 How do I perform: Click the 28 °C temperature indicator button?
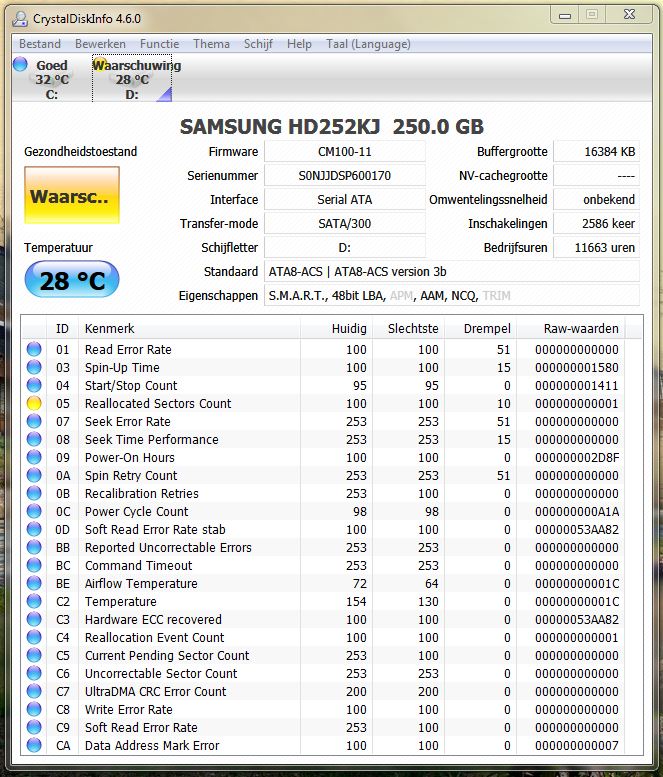pyautogui.click(x=72, y=280)
